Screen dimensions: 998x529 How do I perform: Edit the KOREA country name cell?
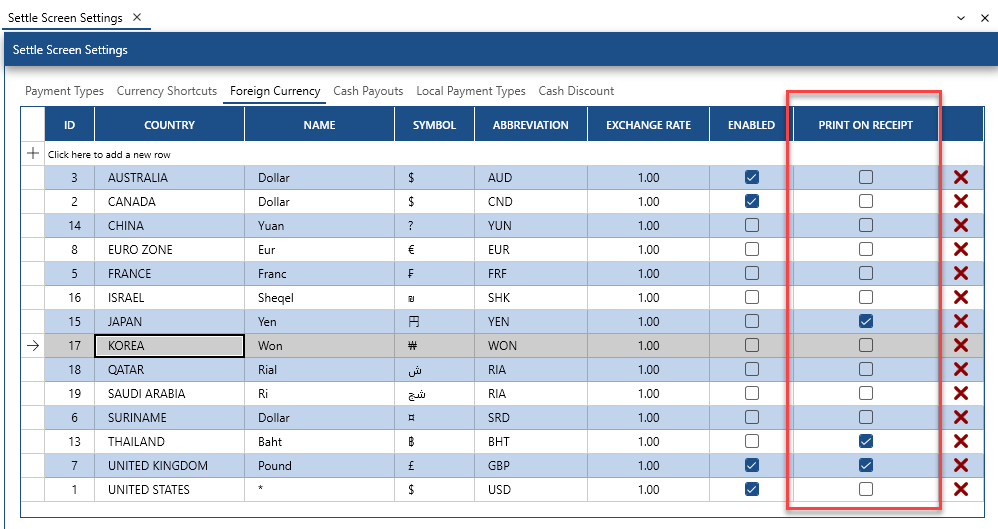tap(169, 345)
